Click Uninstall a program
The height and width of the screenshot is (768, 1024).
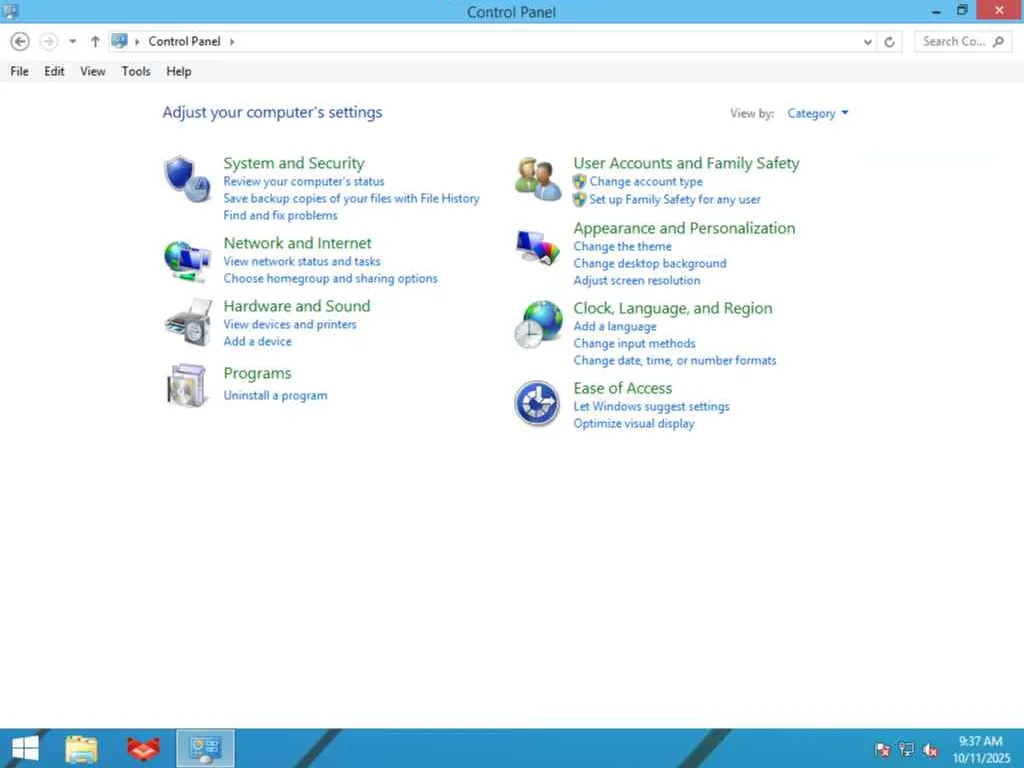275,396
